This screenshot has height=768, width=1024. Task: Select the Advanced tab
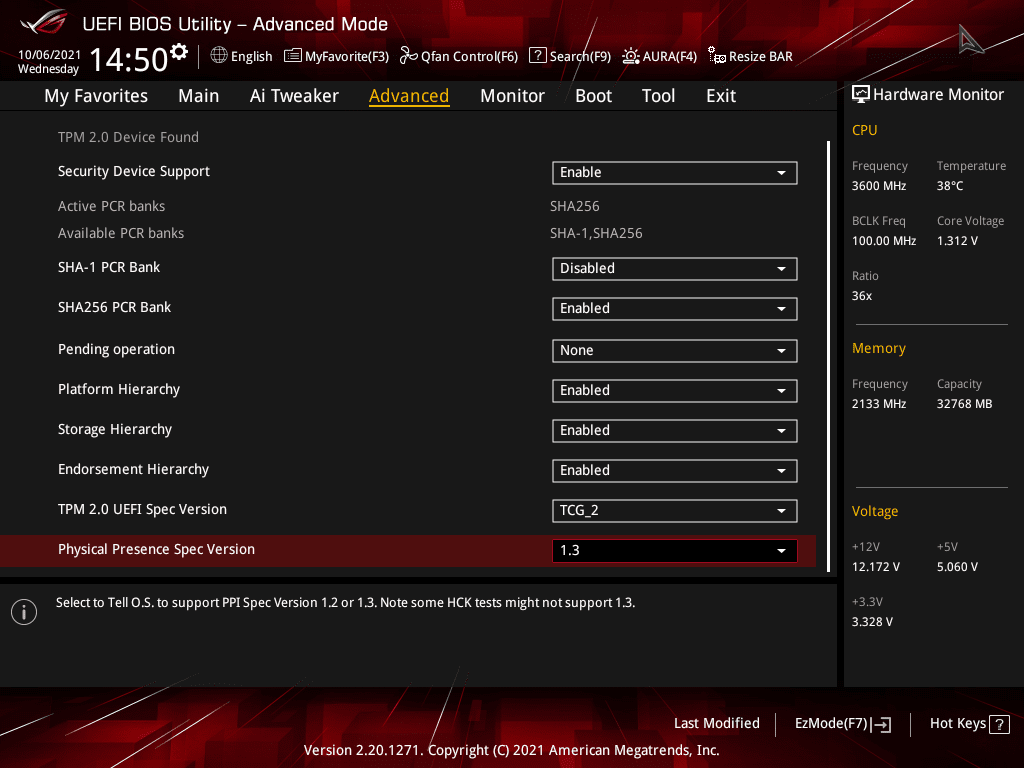[409, 96]
